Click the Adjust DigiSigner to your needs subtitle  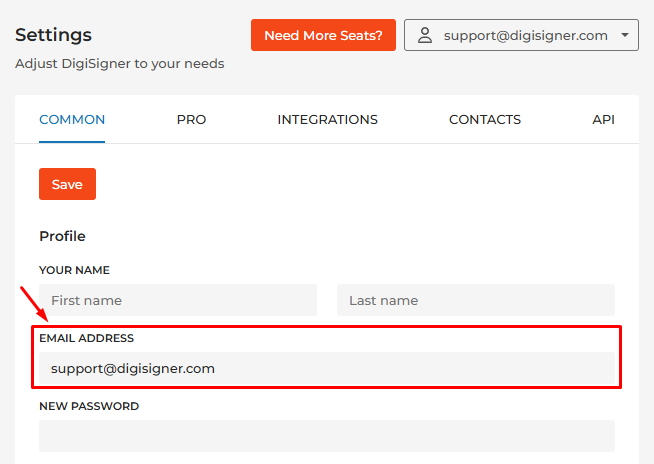(x=119, y=64)
